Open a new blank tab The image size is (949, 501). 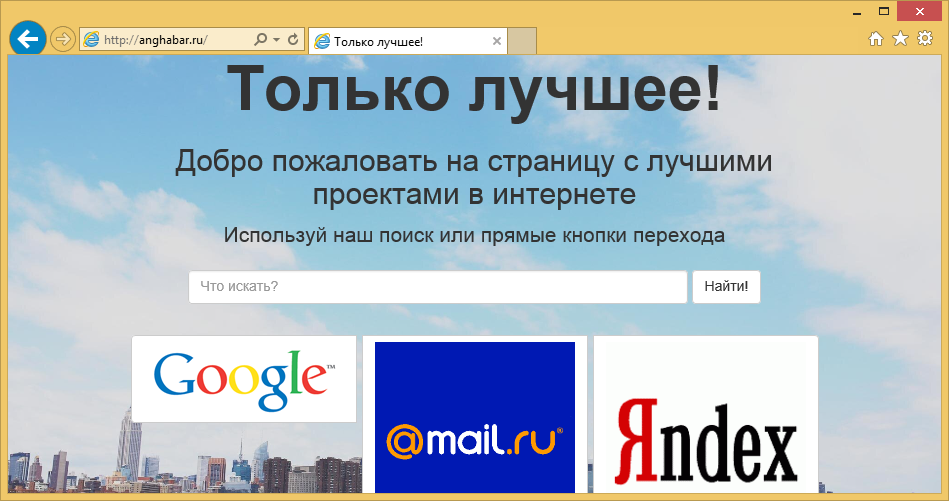(x=523, y=41)
